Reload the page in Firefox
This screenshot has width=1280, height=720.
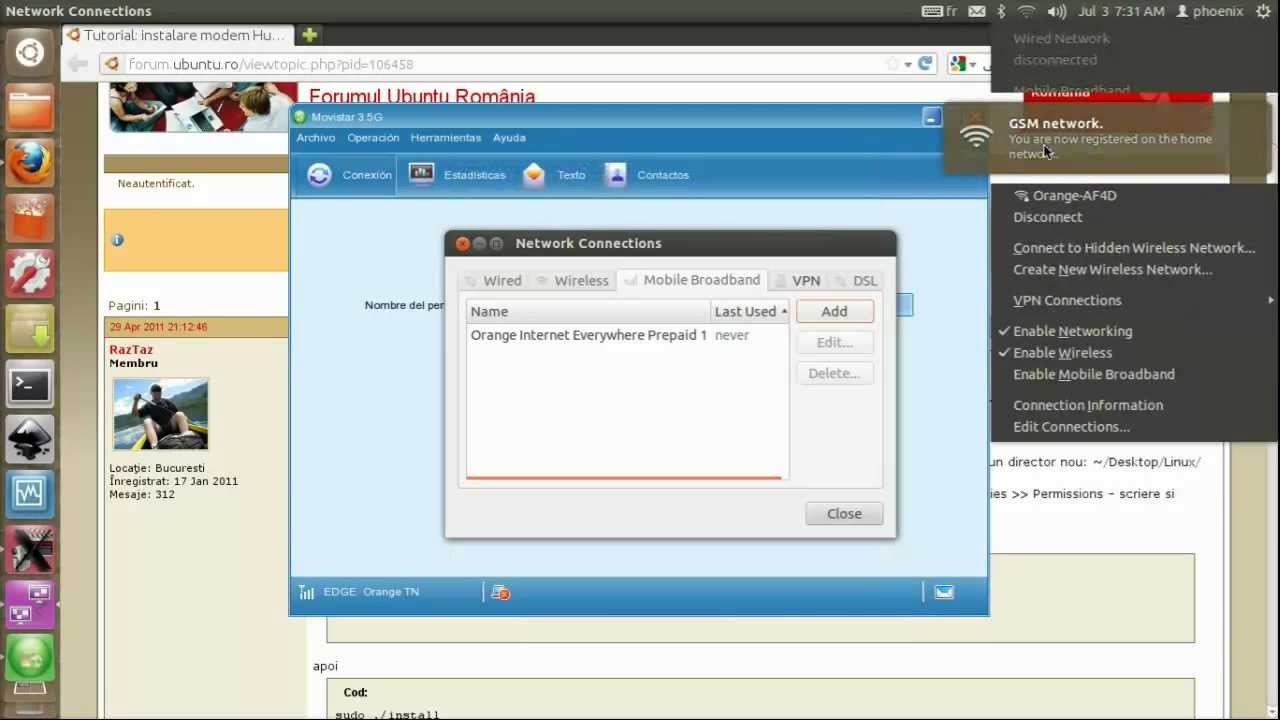coord(926,64)
